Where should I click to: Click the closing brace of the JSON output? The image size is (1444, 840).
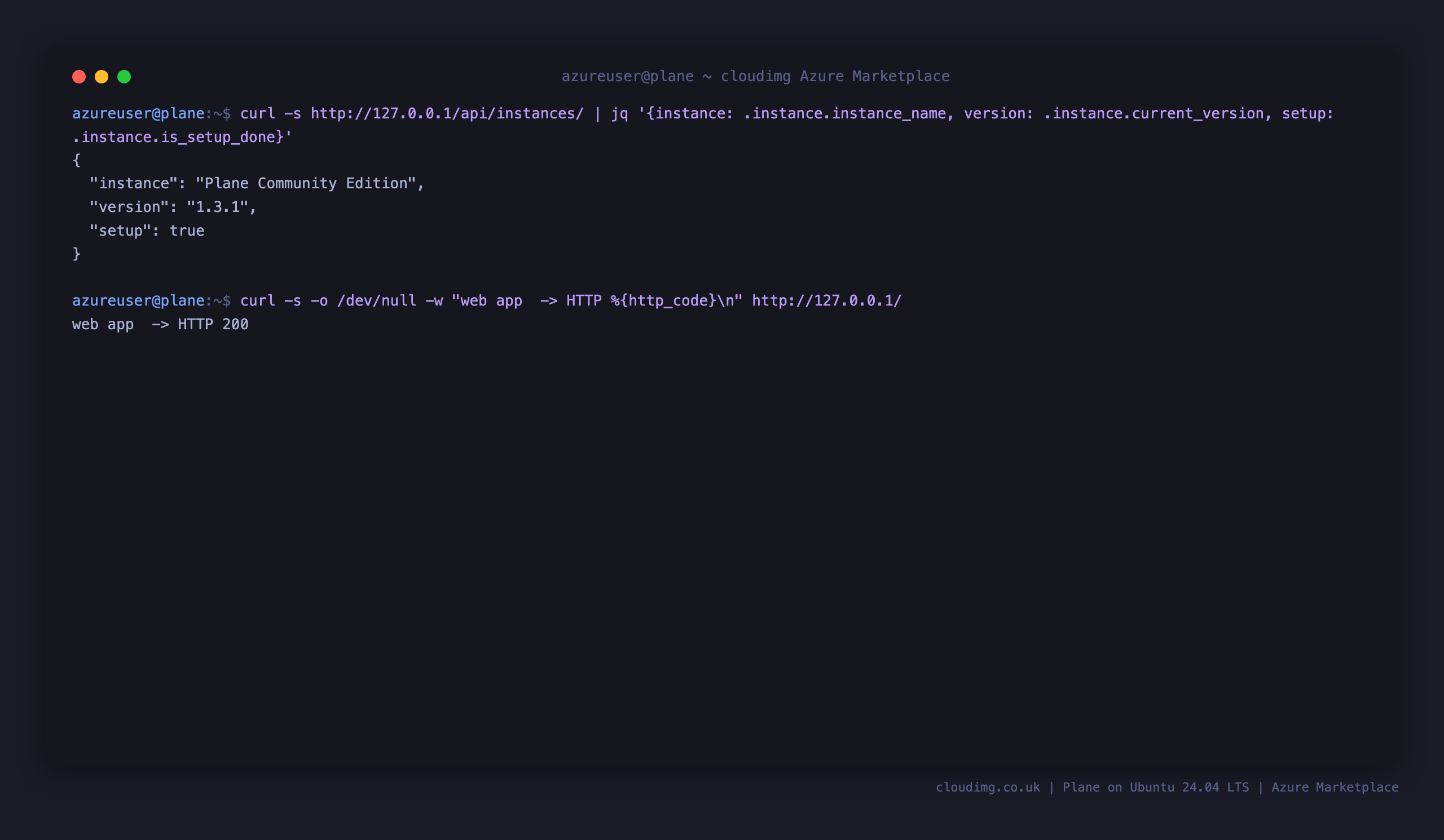tap(77, 254)
